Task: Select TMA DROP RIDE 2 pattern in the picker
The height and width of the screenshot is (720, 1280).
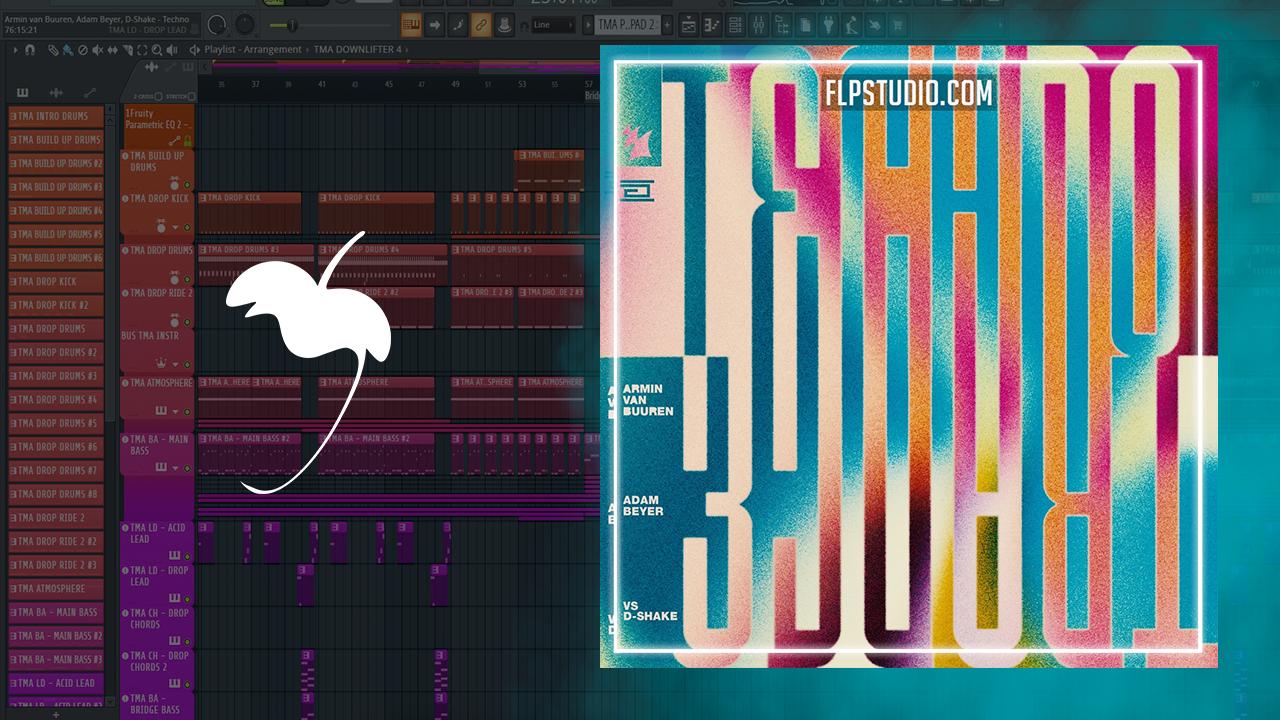Action: pyautogui.click(x=56, y=518)
